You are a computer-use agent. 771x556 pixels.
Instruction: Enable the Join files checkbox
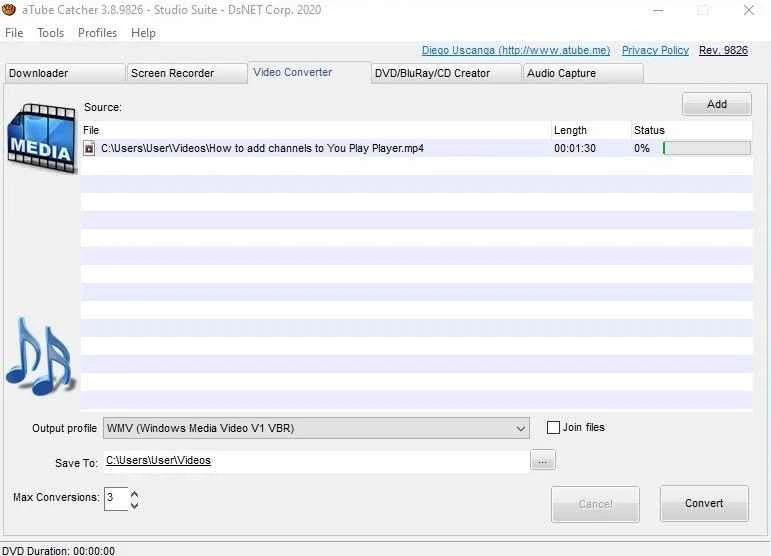pos(553,427)
